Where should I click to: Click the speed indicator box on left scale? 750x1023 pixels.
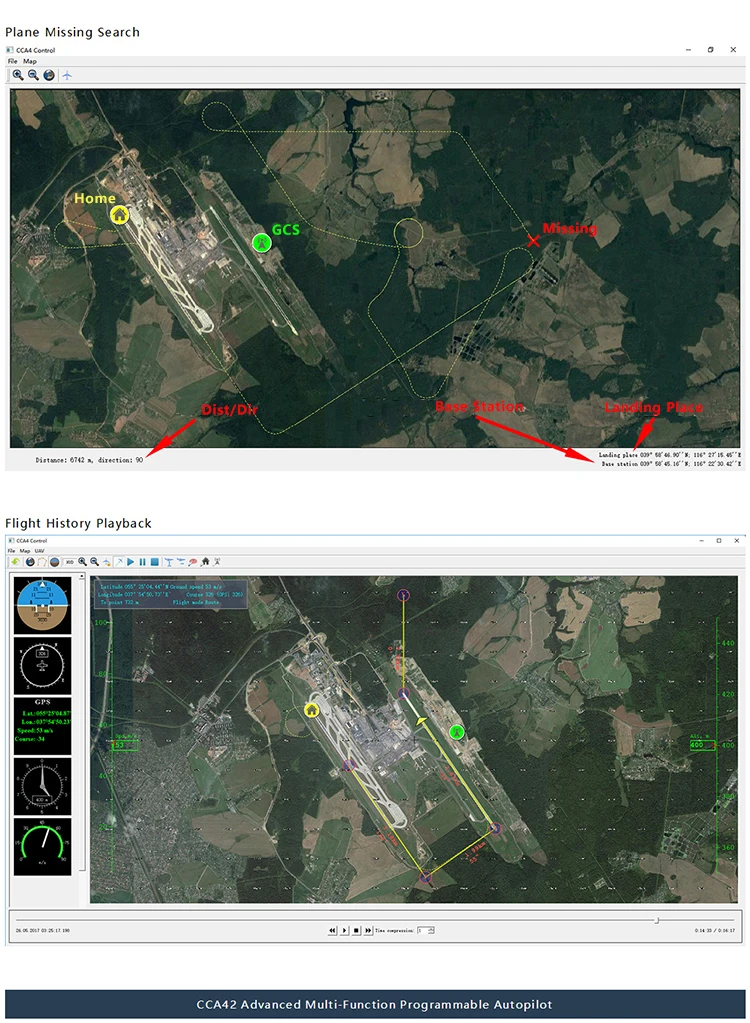pyautogui.click(x=125, y=744)
